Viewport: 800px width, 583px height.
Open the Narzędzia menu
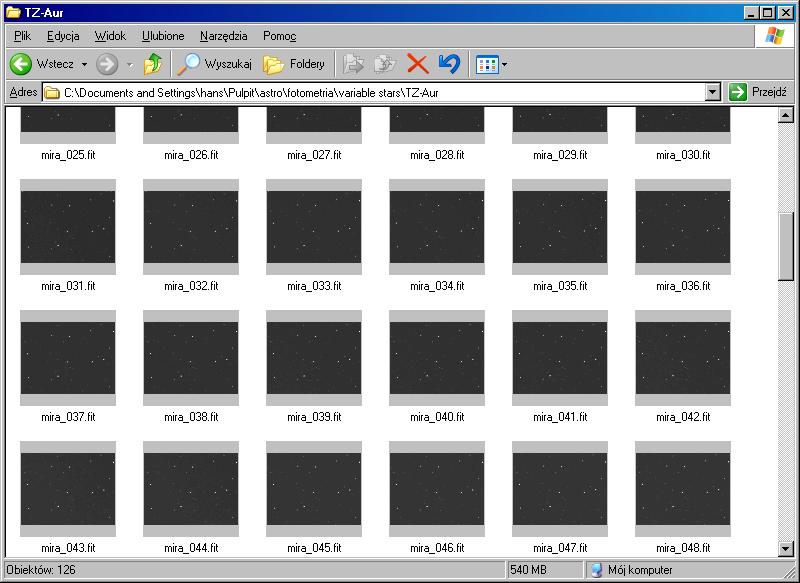tap(223, 36)
